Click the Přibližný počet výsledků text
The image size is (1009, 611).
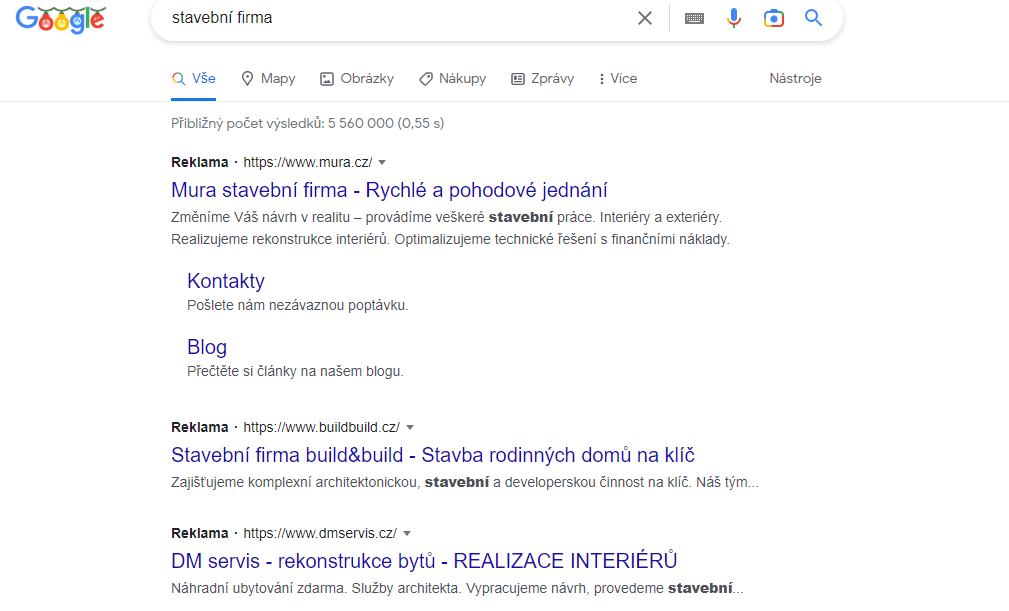[308, 123]
